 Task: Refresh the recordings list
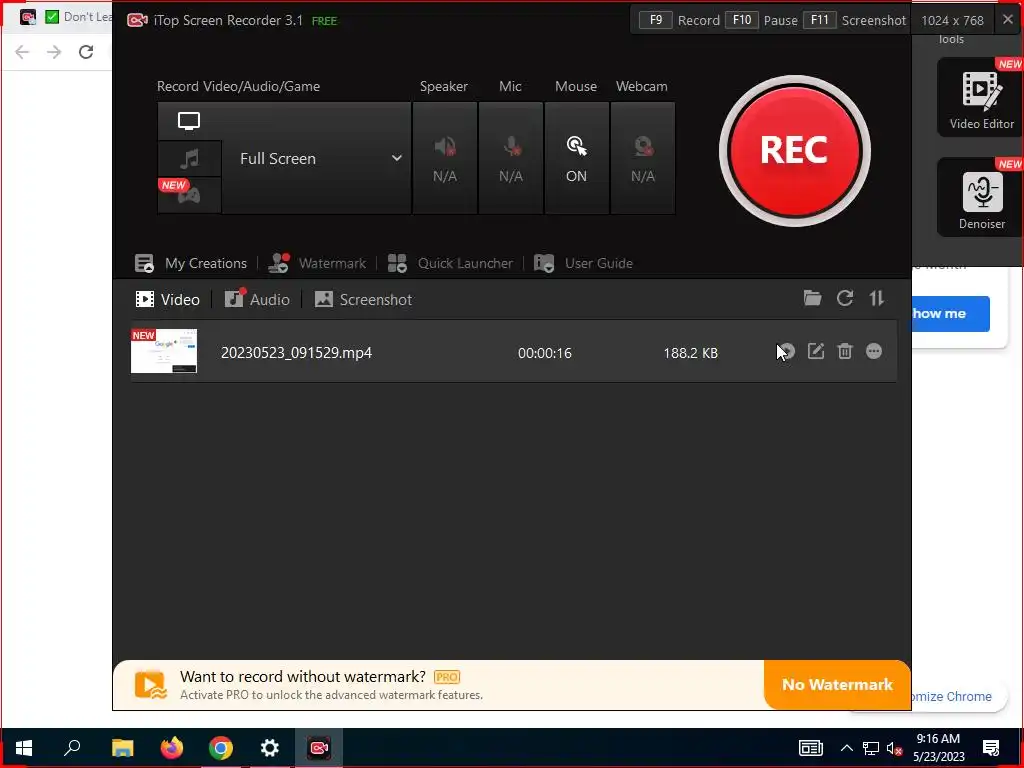coord(845,298)
